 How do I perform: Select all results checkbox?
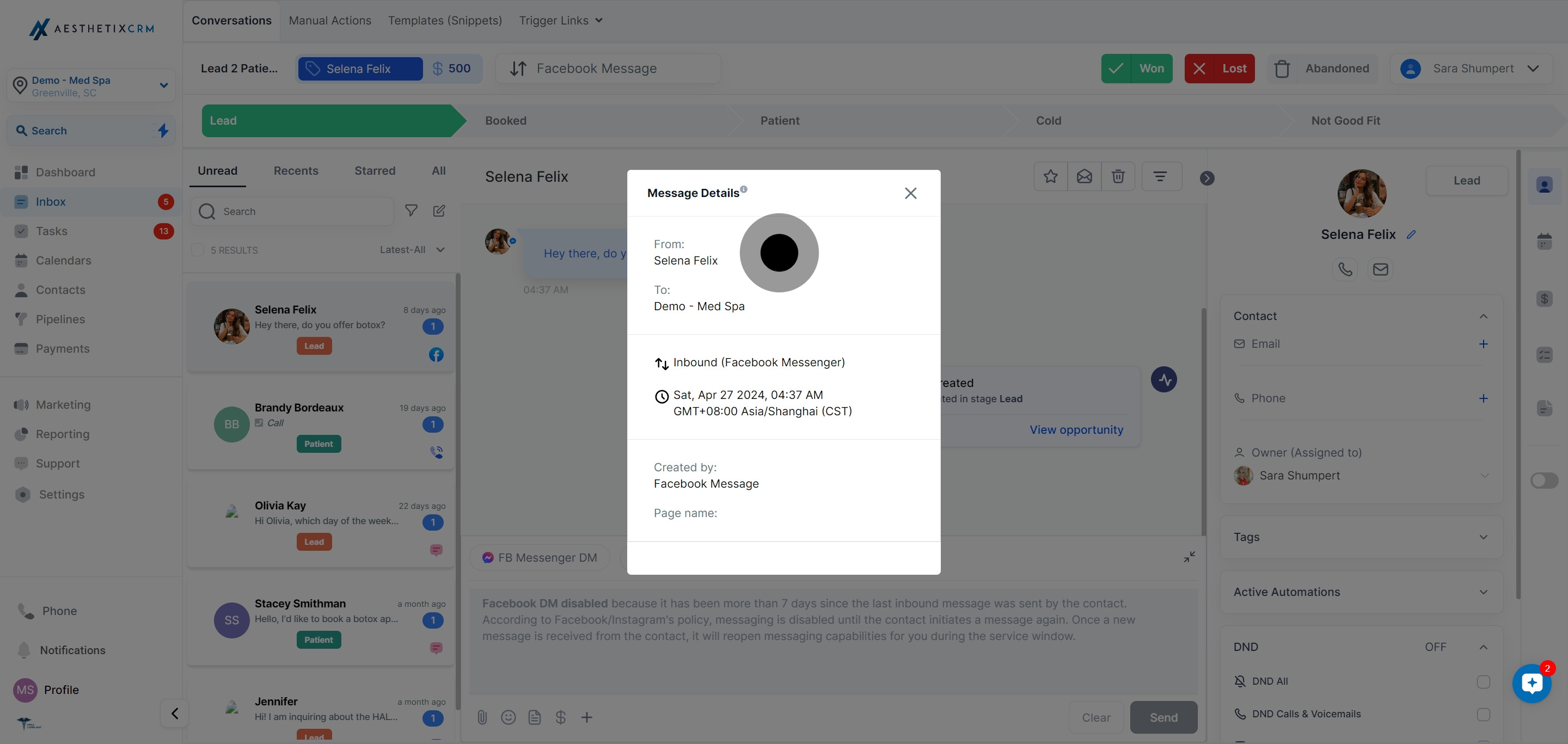[x=198, y=250]
